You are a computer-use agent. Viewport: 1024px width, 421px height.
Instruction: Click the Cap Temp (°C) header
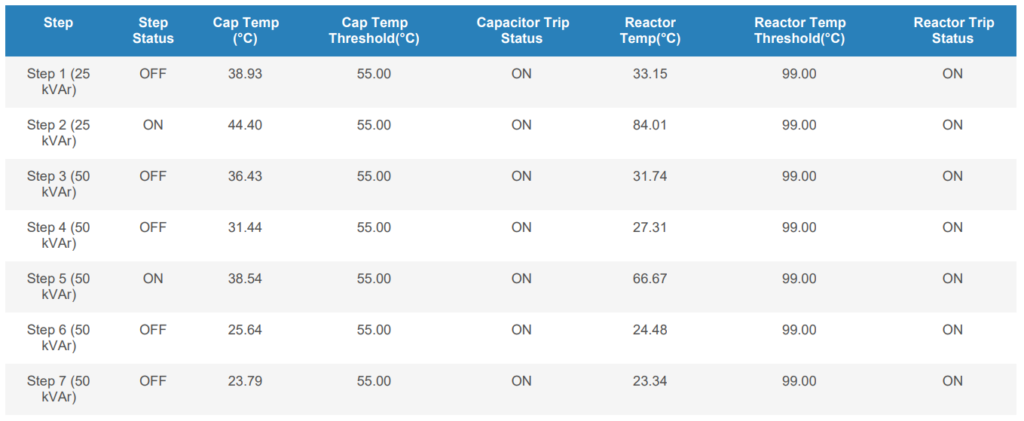pyautogui.click(x=246, y=31)
